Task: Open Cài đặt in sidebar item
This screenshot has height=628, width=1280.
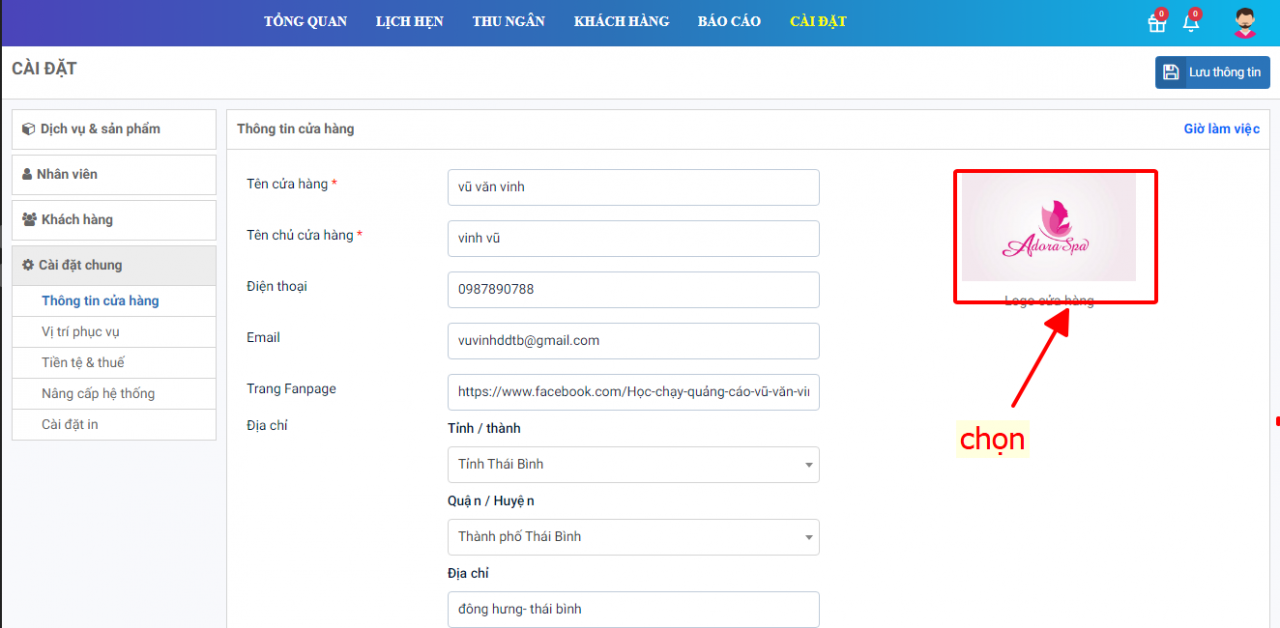Action: (70, 425)
